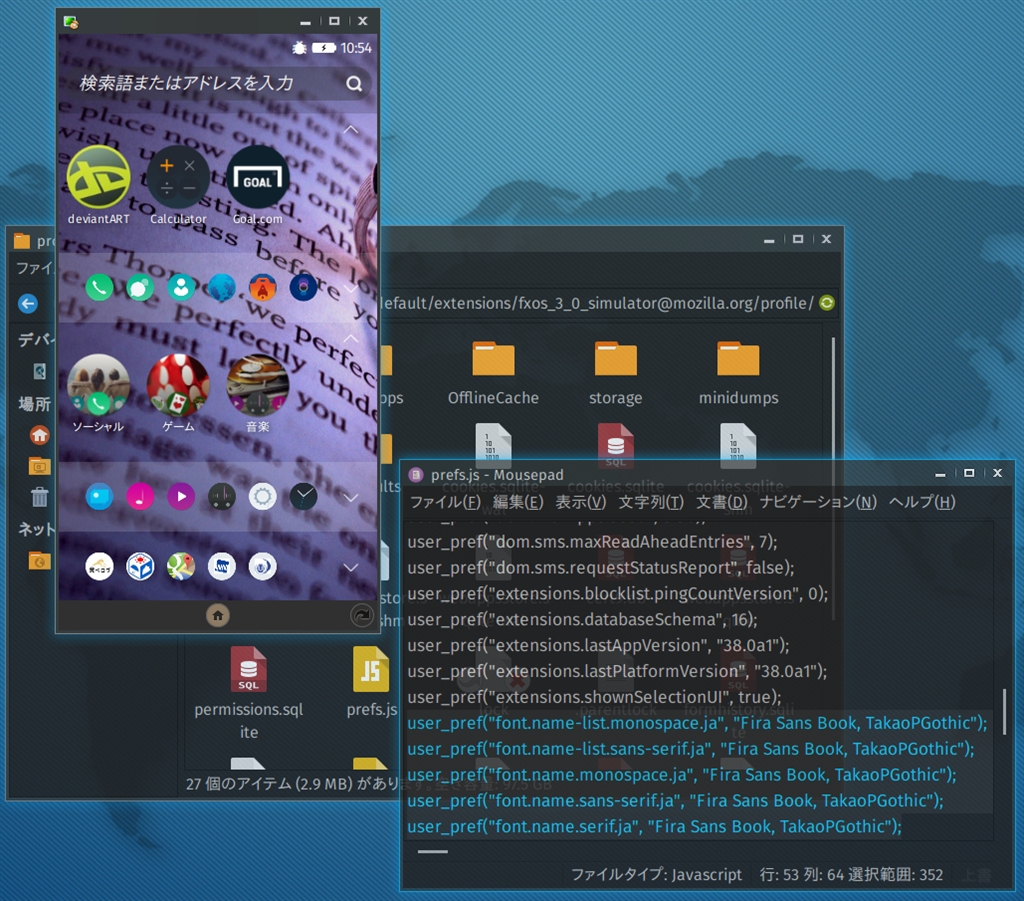Expand the Maps row chevron
Image resolution: width=1024 pixels, height=901 pixels.
pos(351,567)
